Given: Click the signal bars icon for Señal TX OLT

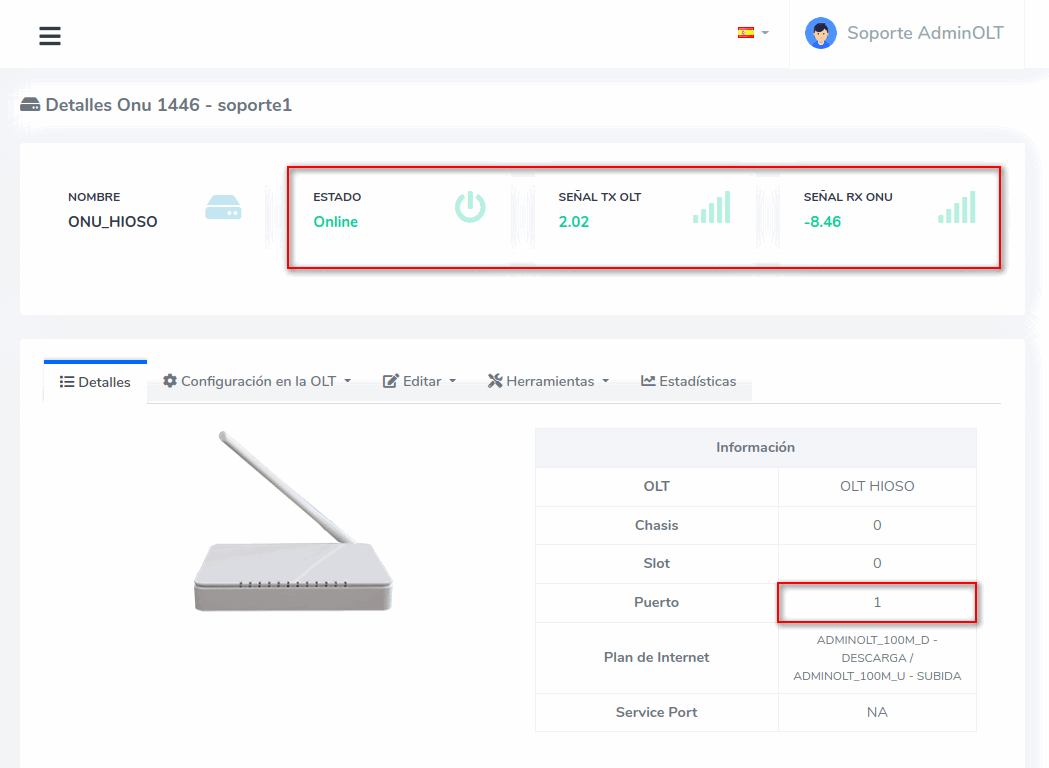Looking at the screenshot, I should tap(712, 207).
